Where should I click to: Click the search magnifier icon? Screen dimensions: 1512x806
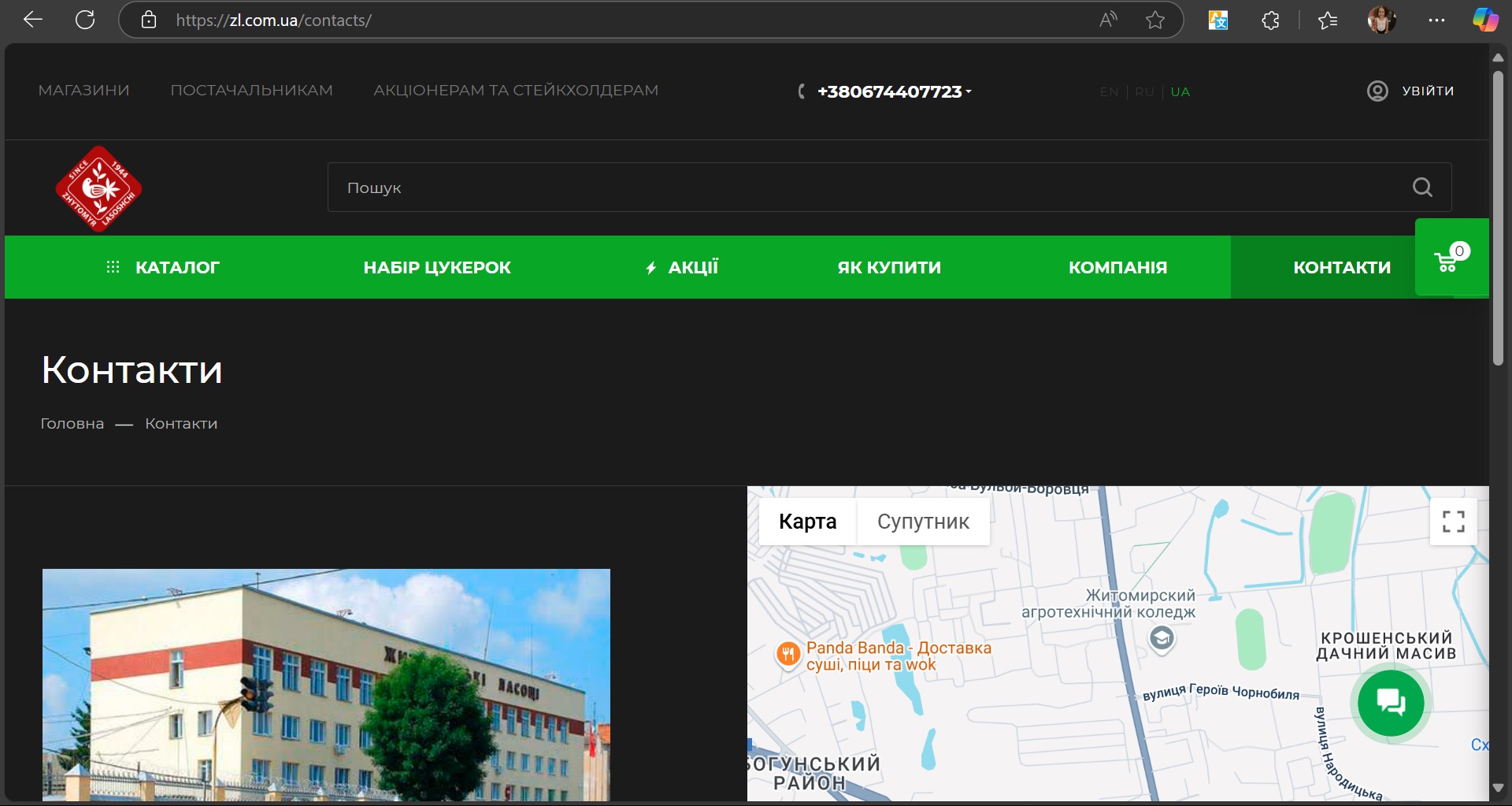(x=1421, y=188)
